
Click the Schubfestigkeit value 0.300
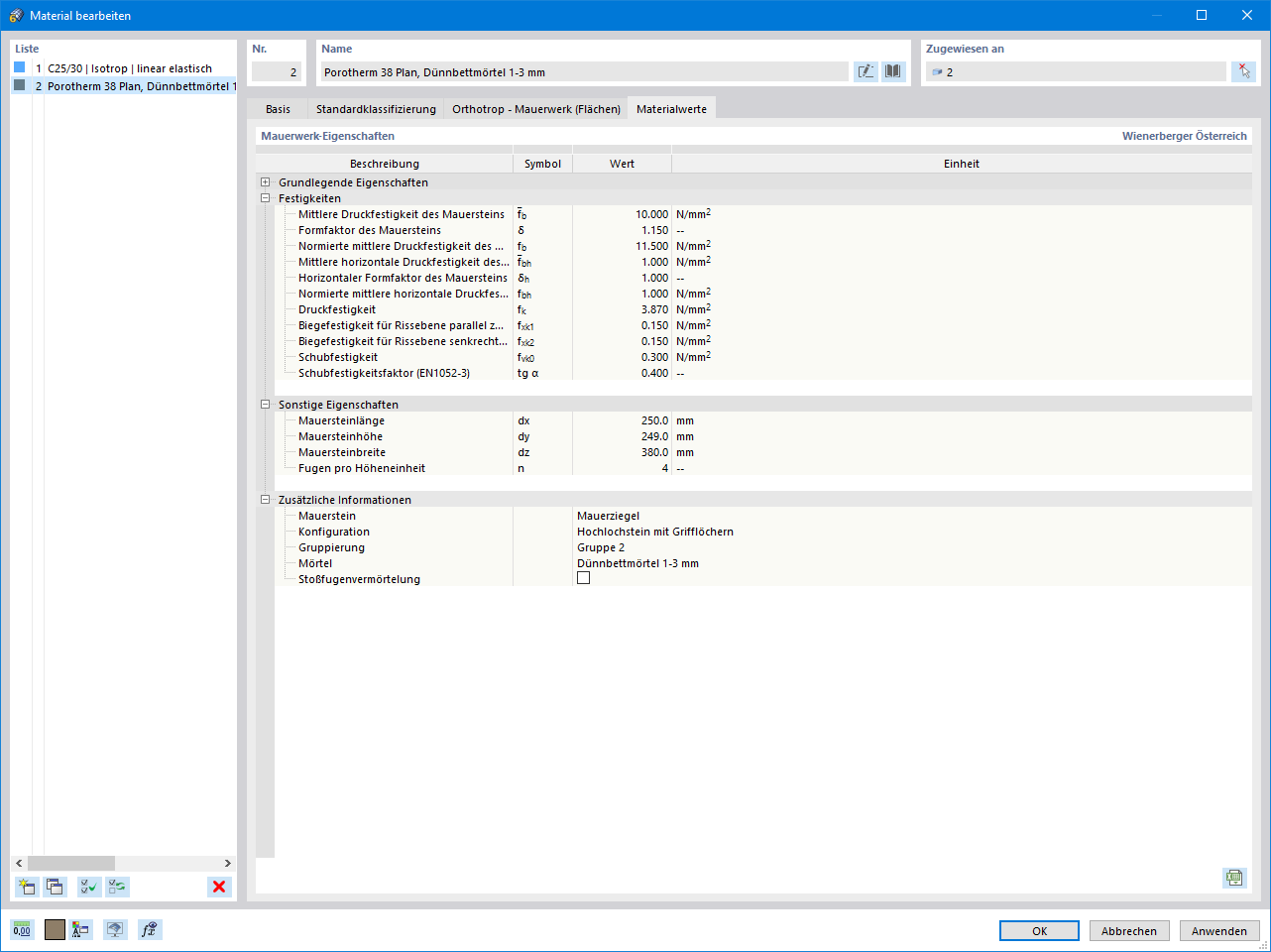[655, 357]
